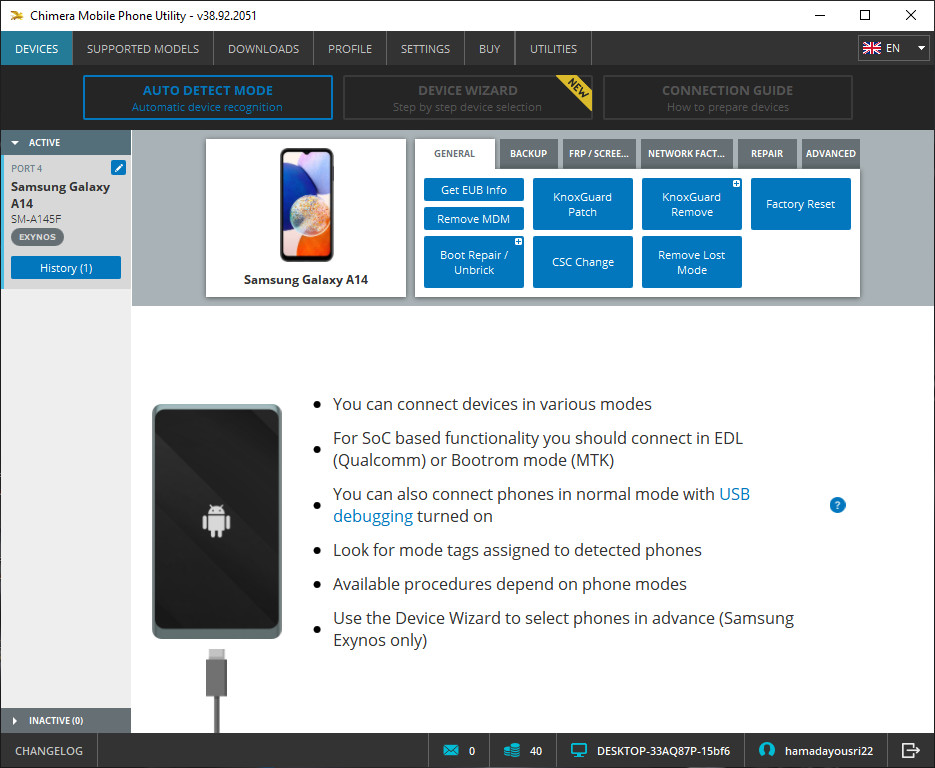Start Boot Repair / Unbrick
This screenshot has height=768, width=935.
pyautogui.click(x=473, y=262)
